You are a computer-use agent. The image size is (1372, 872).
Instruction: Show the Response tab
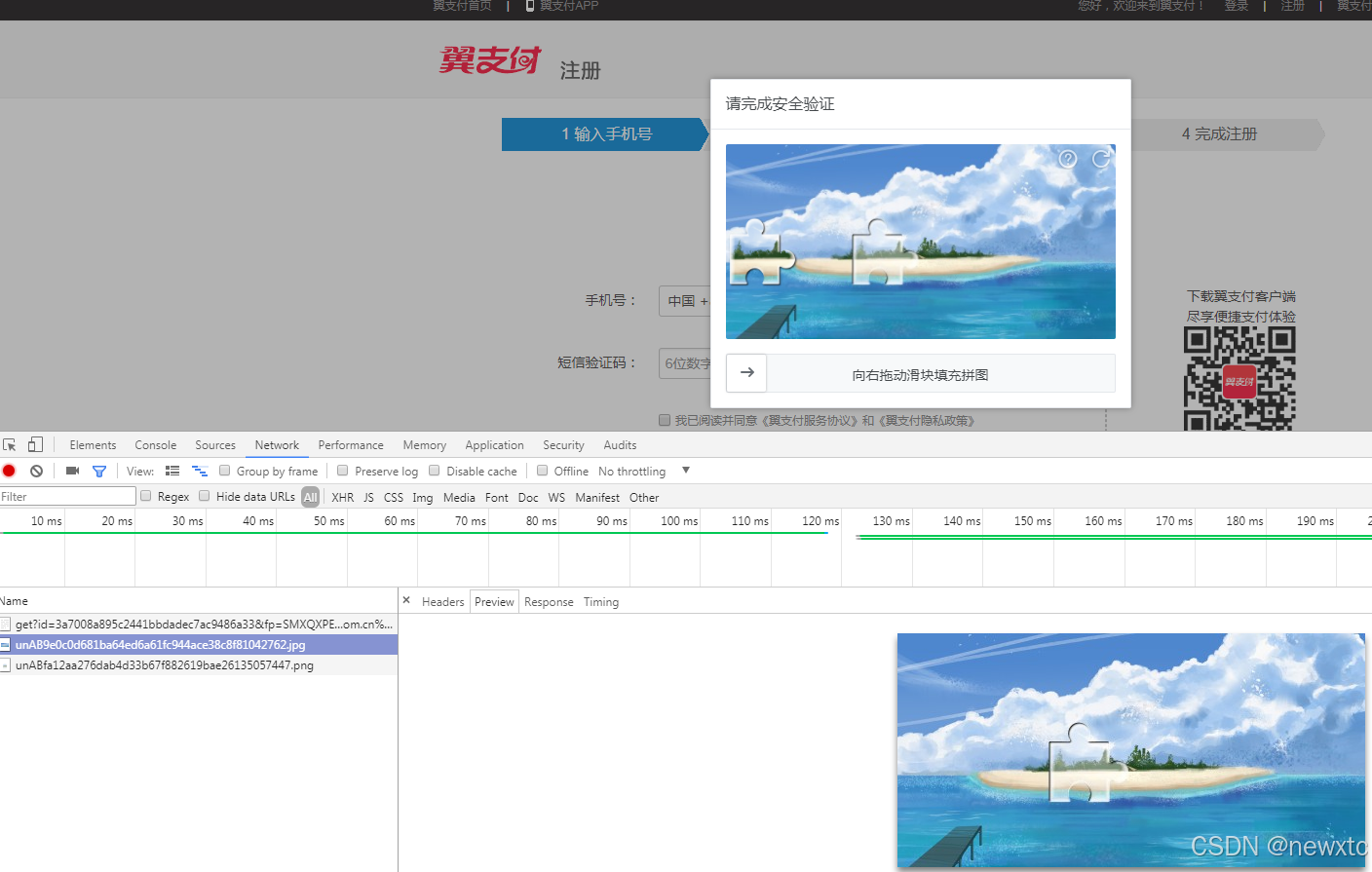pyautogui.click(x=549, y=602)
